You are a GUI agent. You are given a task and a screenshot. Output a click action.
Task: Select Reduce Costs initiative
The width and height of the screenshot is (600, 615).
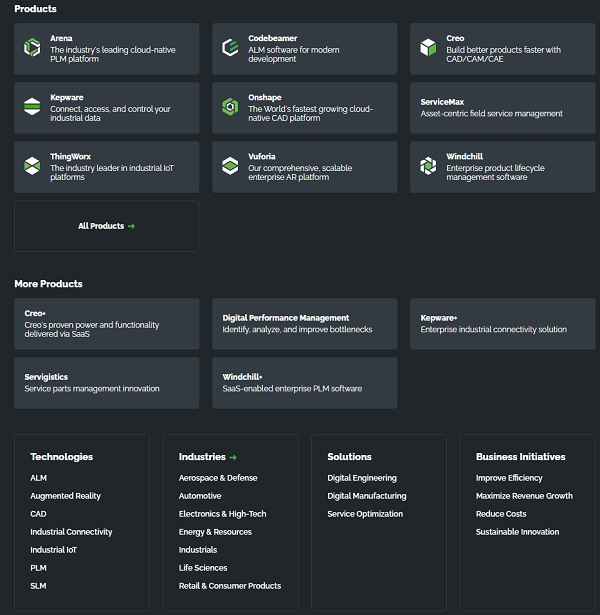click(501, 514)
